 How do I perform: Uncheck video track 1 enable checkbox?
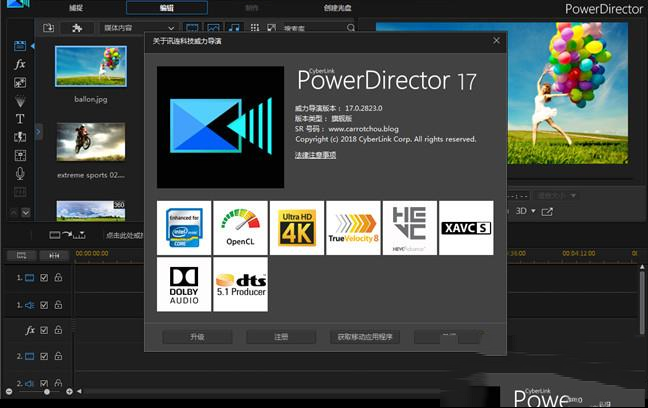pos(44,278)
